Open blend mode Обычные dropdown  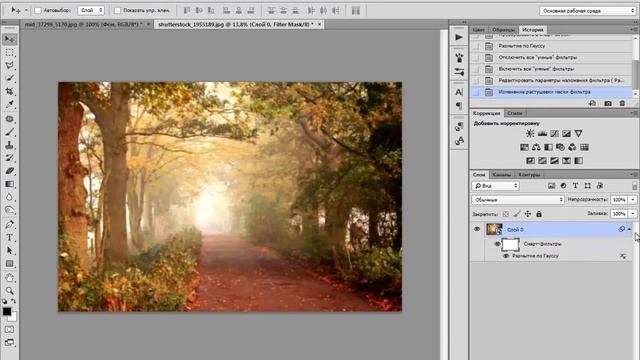518,200
